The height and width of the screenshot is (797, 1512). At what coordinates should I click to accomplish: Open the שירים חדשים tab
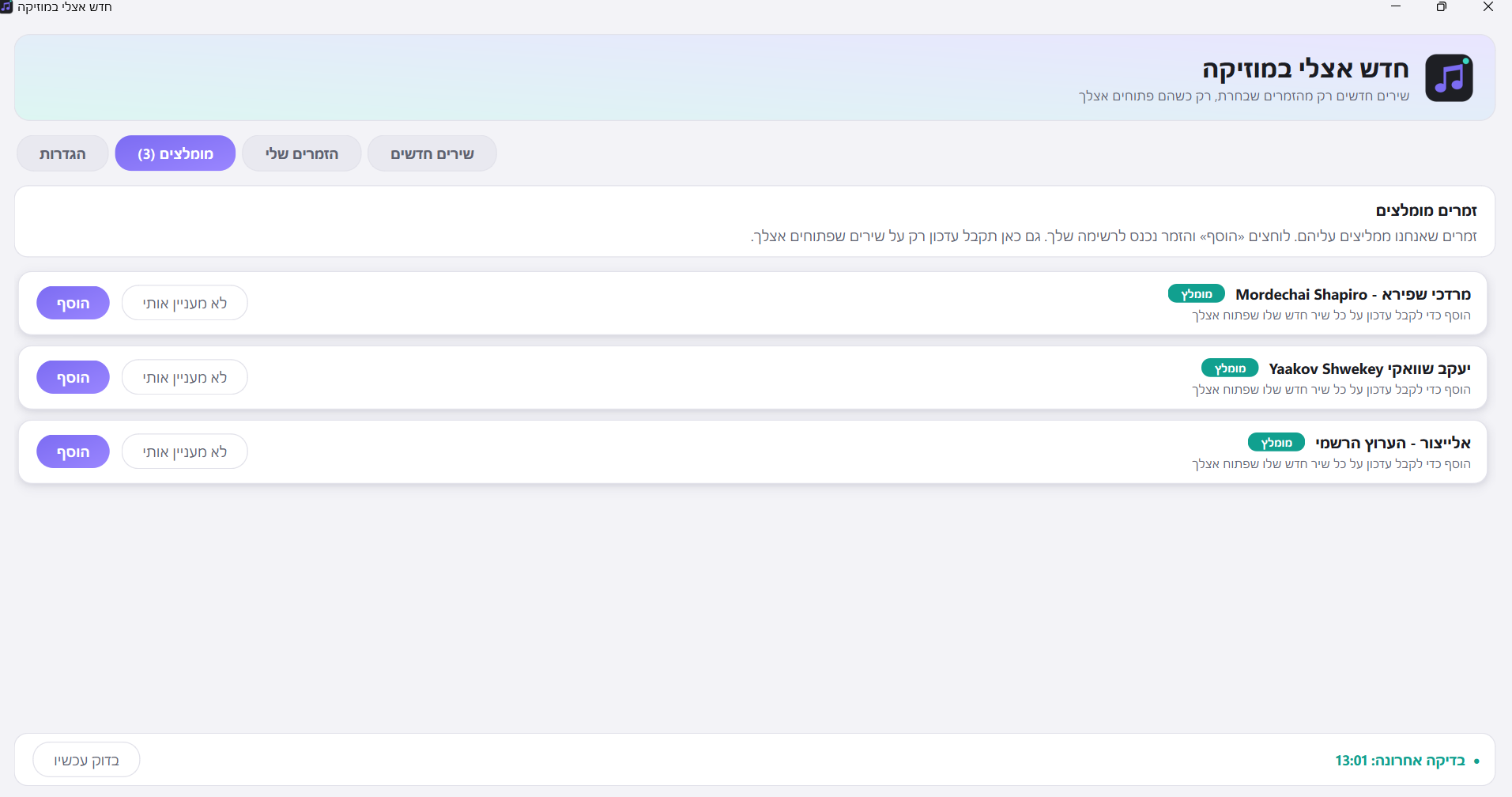pyautogui.click(x=432, y=153)
